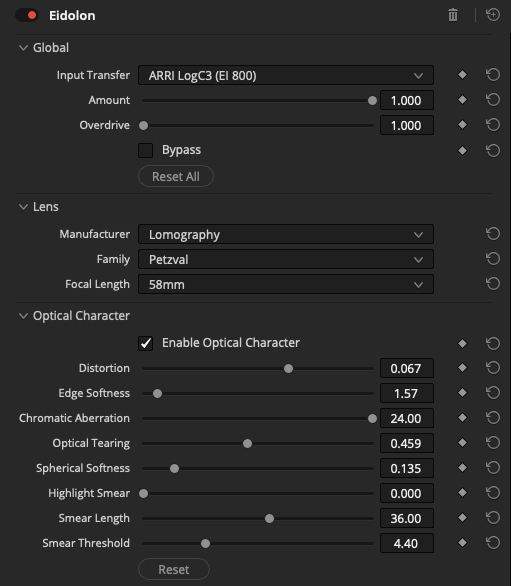511x586 pixels.
Task: Click the Optical Tearing slider handle
Action: (x=247, y=444)
